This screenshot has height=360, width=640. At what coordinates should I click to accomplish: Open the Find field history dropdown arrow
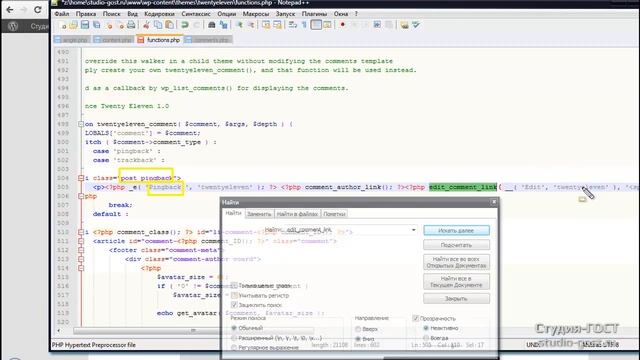pyautogui.click(x=413, y=230)
